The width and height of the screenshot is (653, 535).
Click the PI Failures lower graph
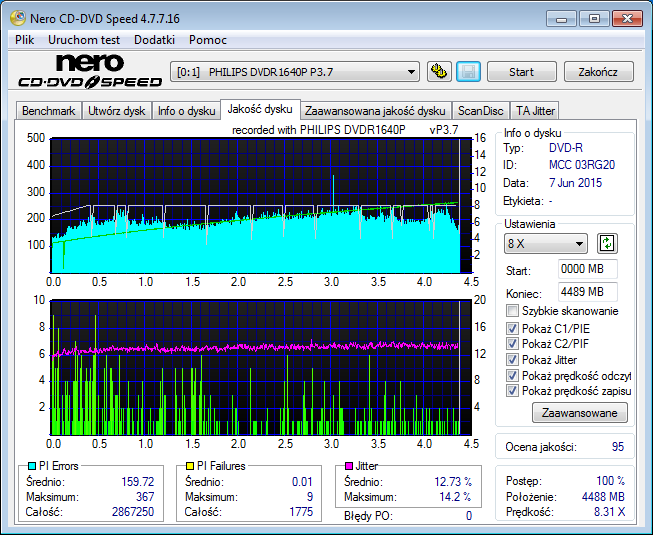261,368
